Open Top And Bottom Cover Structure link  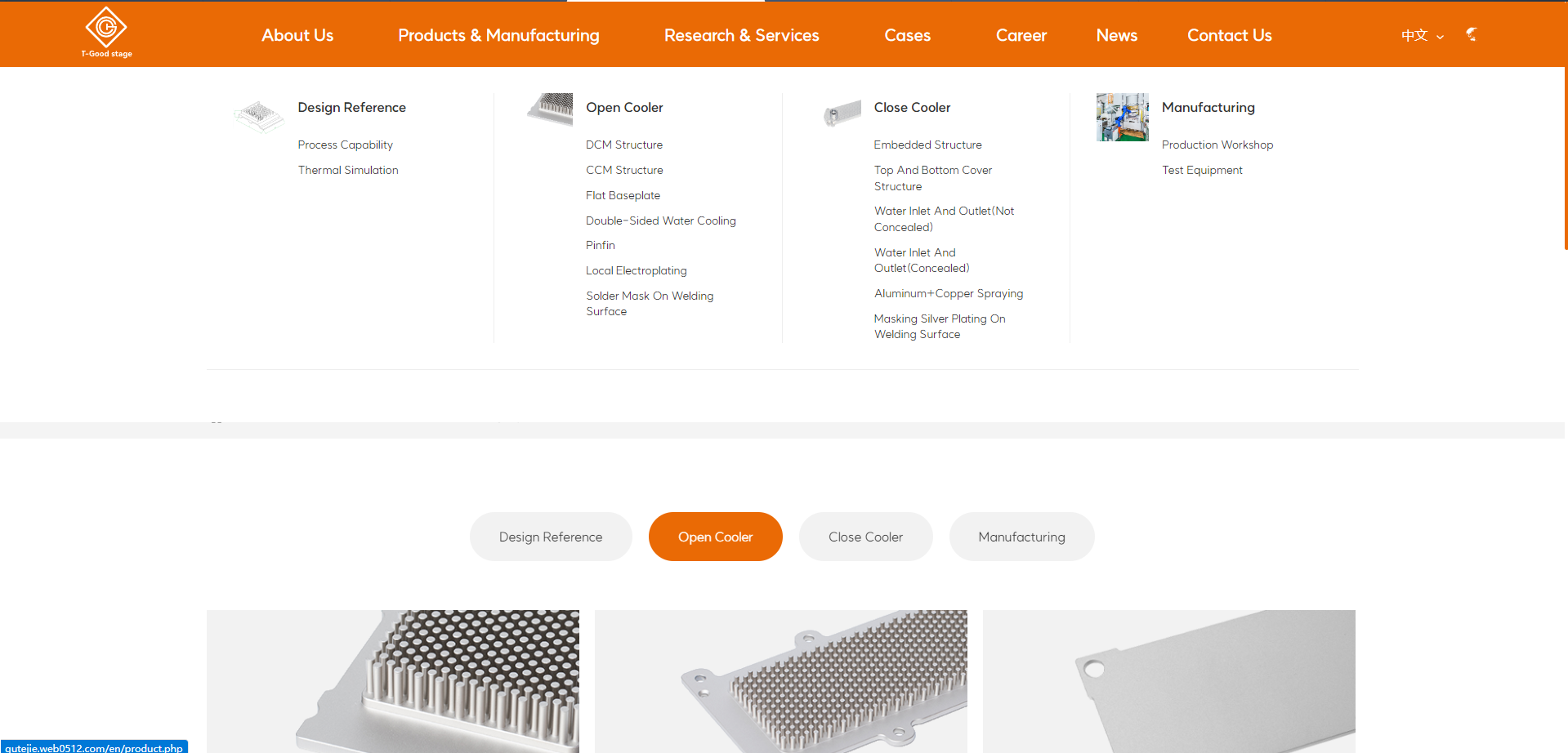click(x=932, y=178)
